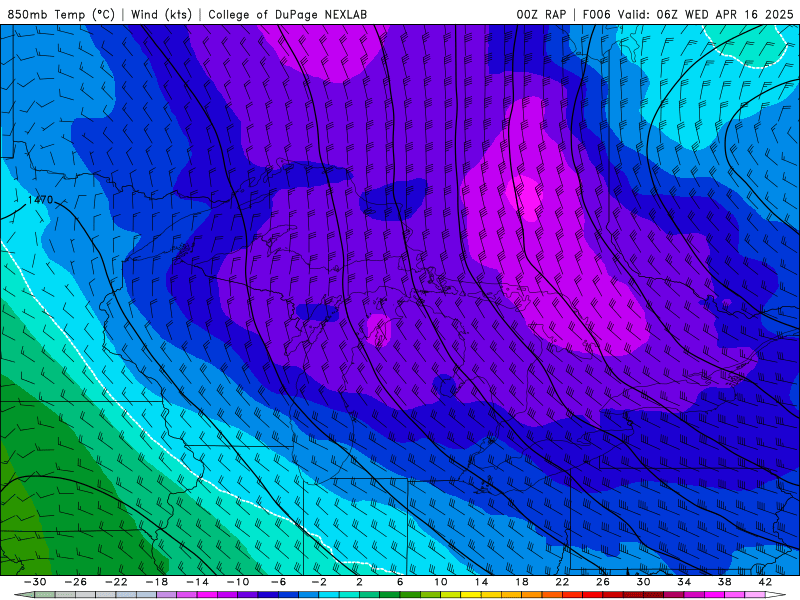Click the 38 colorbar tick label
The height and width of the screenshot is (600, 800).
click(724, 582)
